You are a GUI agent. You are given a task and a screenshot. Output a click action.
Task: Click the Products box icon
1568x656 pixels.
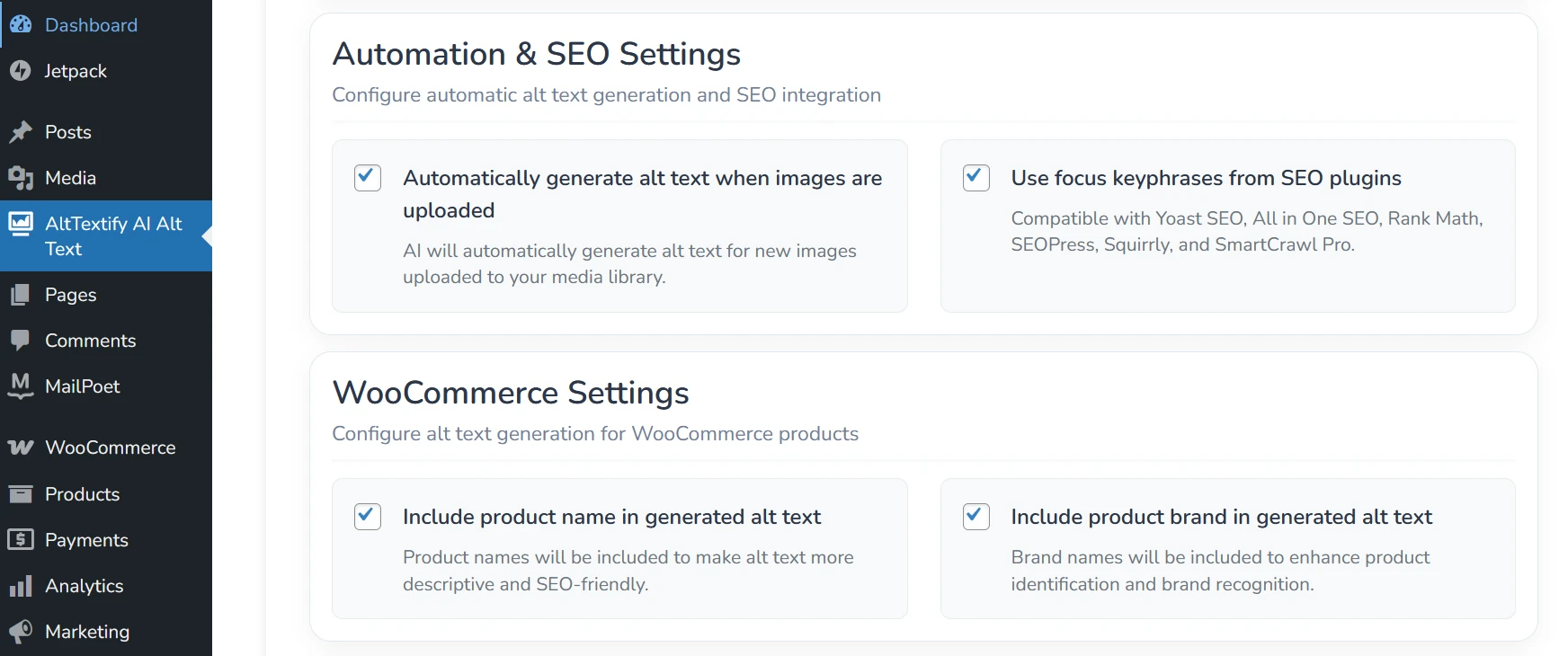(21, 493)
